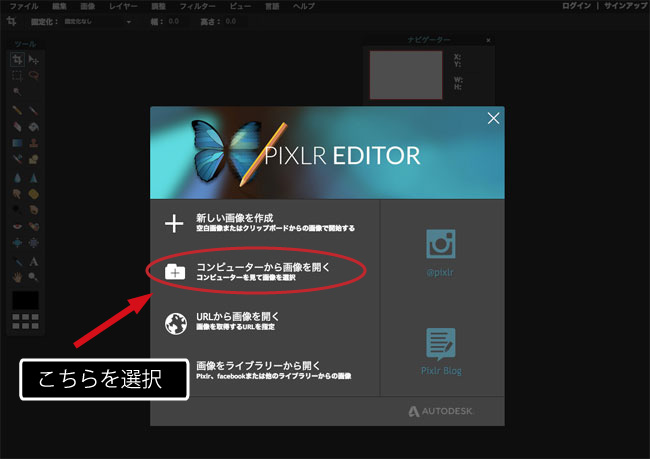Choose 画像をライブラリーから開く option
The height and width of the screenshot is (459, 650).
[274, 370]
